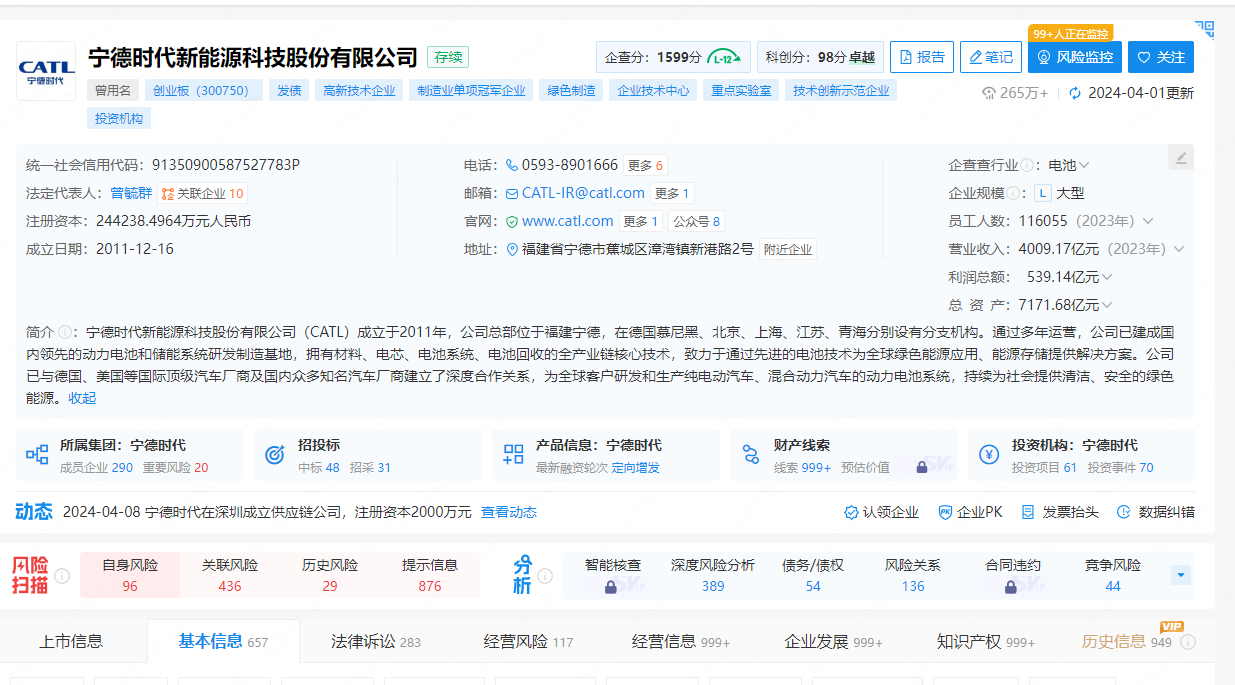
Task: Switch to the 上市信息 tab
Action: [71, 642]
